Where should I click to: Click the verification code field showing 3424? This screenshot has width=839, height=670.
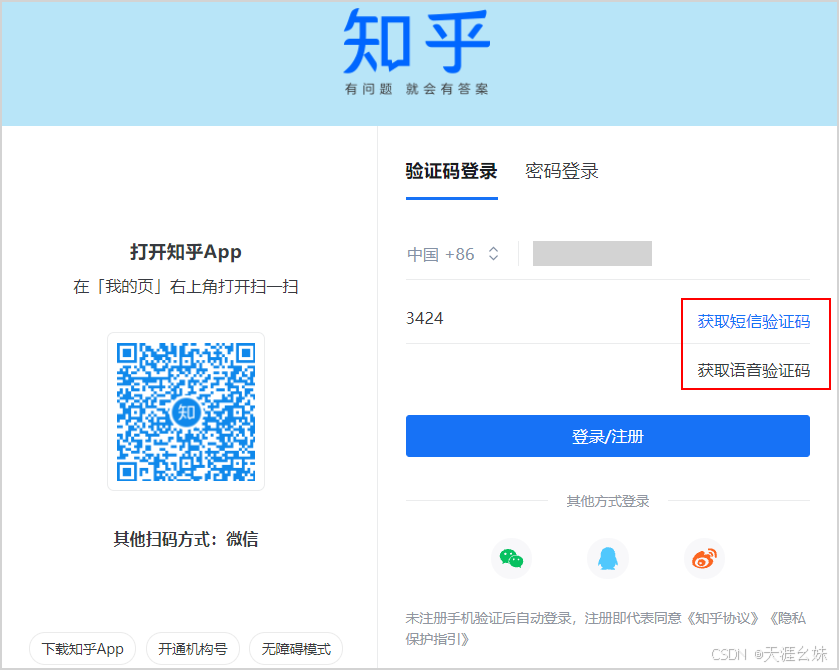pos(540,318)
